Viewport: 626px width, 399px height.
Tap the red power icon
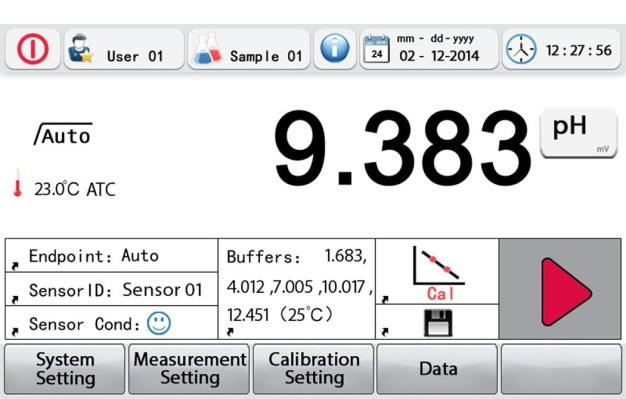(x=33, y=49)
